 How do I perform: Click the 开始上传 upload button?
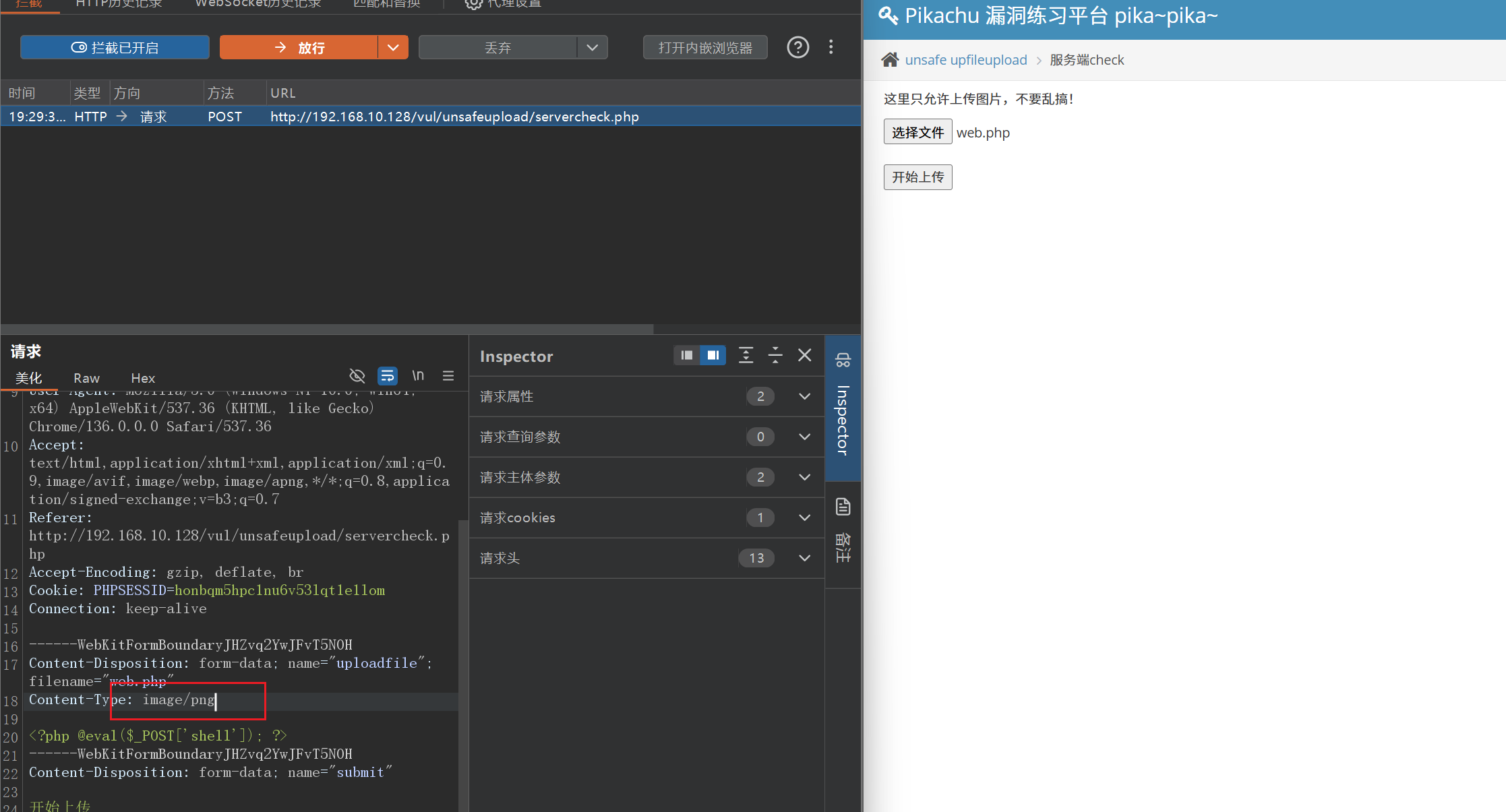(x=917, y=177)
